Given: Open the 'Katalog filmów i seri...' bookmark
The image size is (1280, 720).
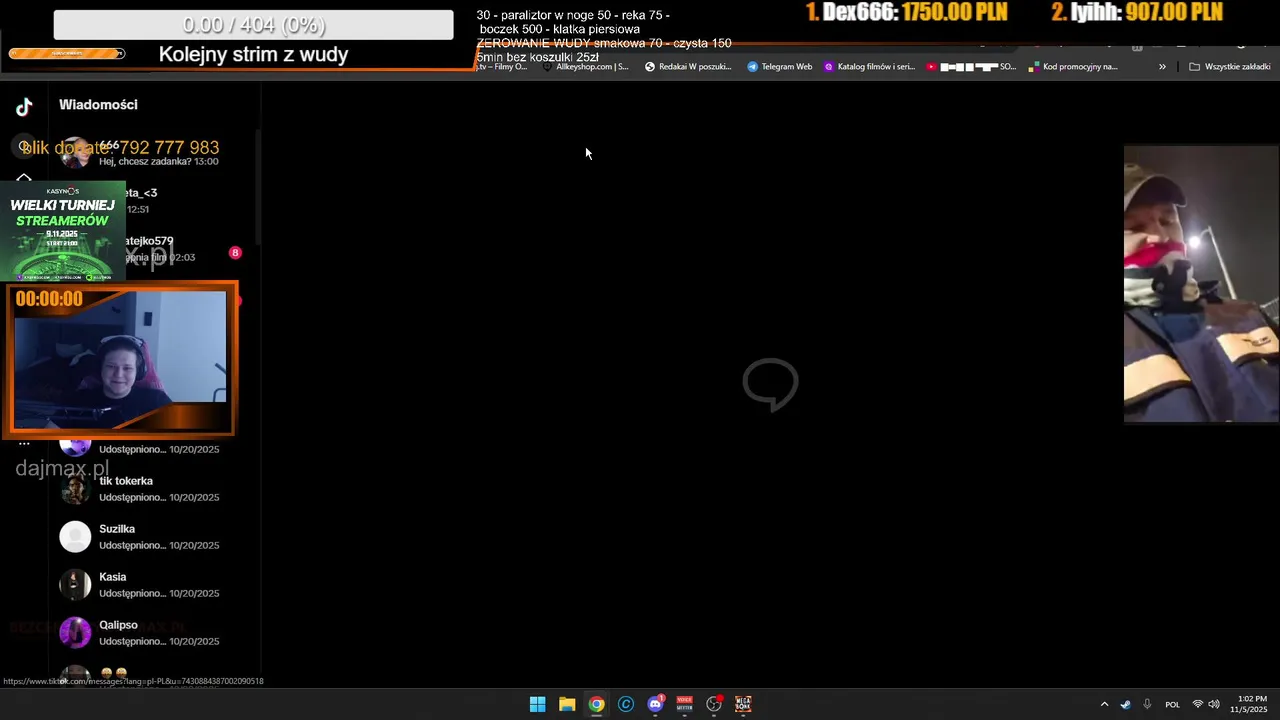Looking at the screenshot, I should (869, 67).
